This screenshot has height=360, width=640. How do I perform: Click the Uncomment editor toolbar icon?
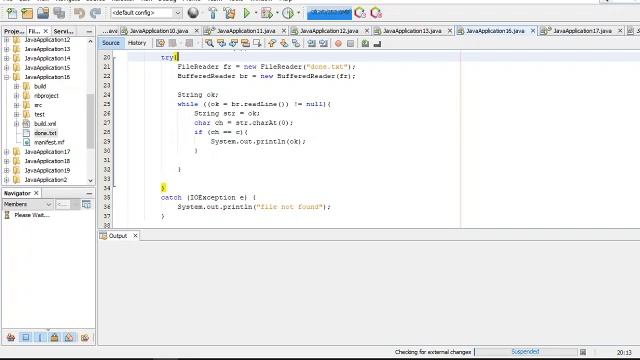[x=378, y=43]
